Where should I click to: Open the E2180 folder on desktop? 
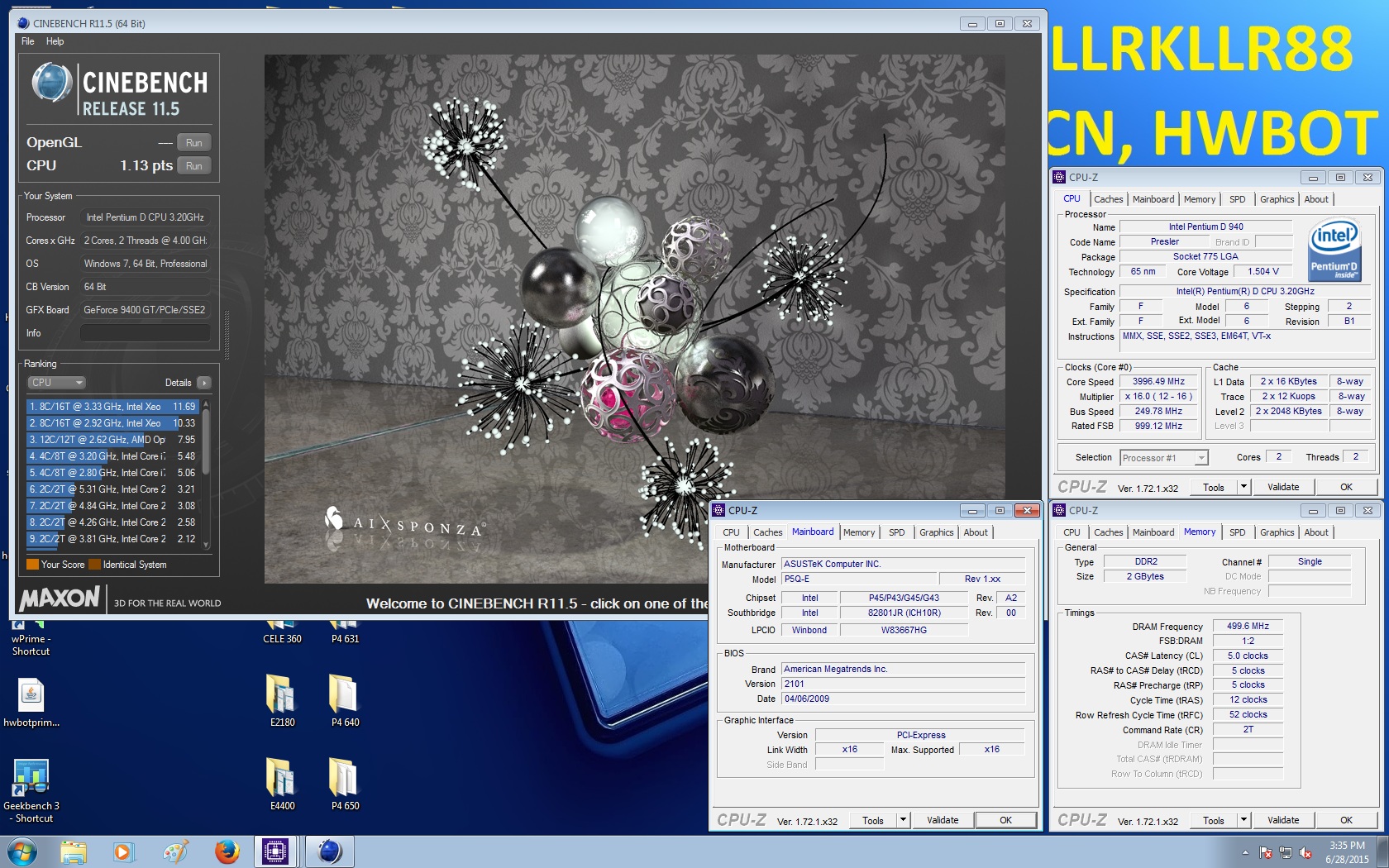[282, 700]
